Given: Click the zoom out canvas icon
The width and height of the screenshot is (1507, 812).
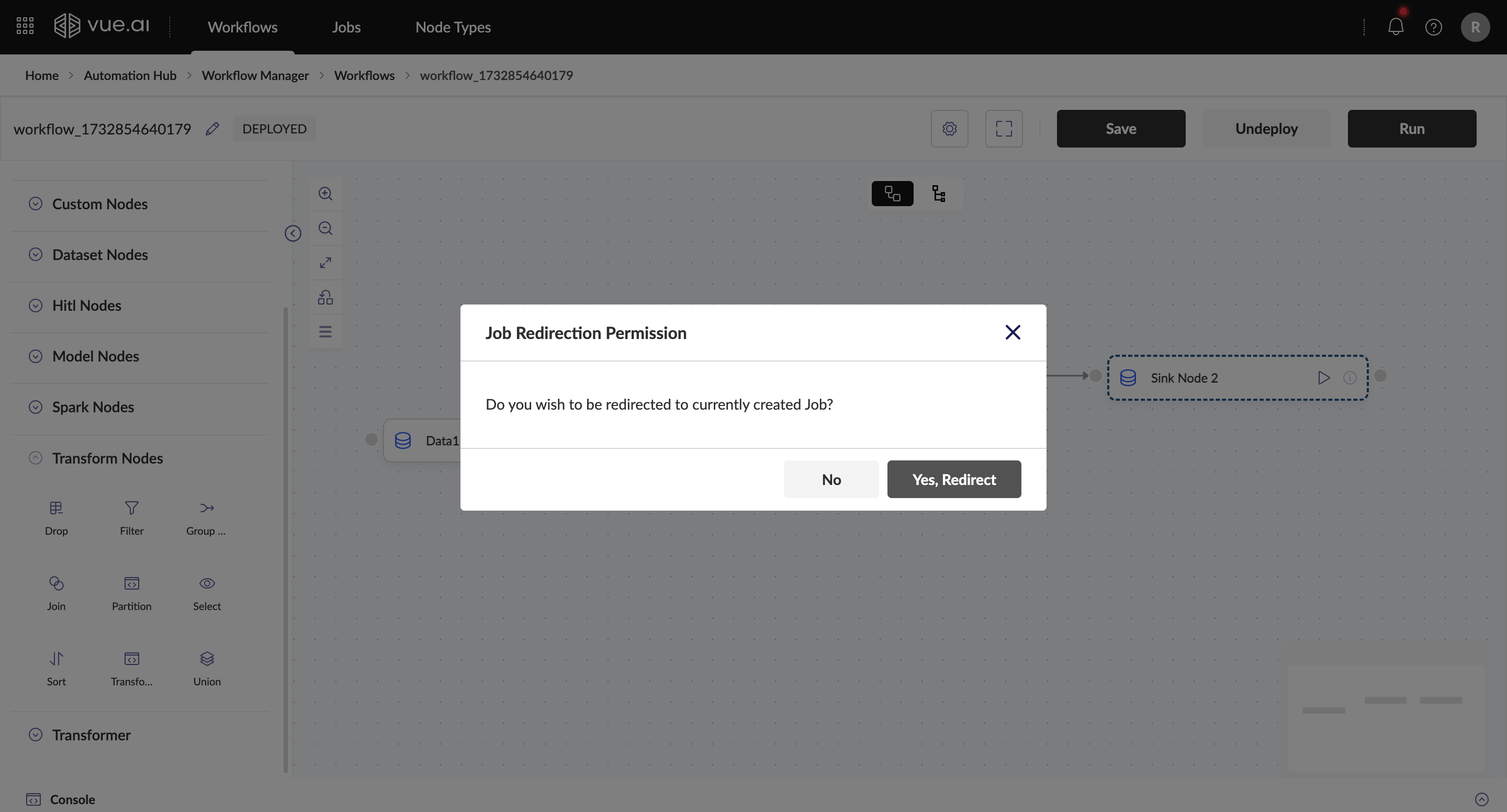Looking at the screenshot, I should (x=325, y=228).
